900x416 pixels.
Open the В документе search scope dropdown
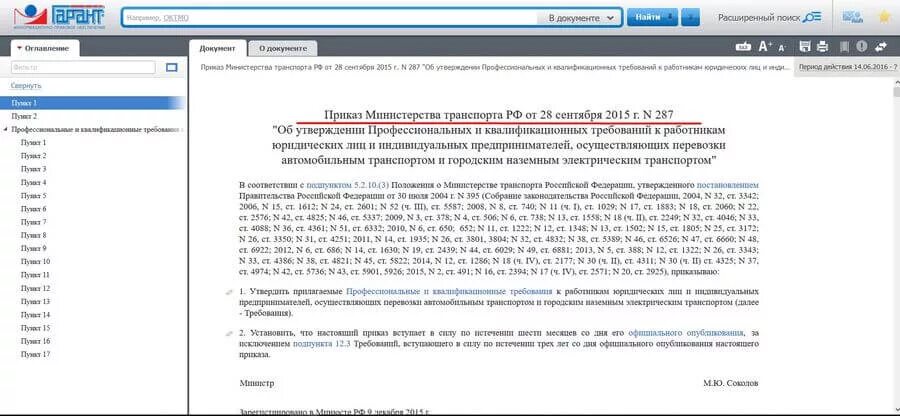pyautogui.click(x=579, y=18)
